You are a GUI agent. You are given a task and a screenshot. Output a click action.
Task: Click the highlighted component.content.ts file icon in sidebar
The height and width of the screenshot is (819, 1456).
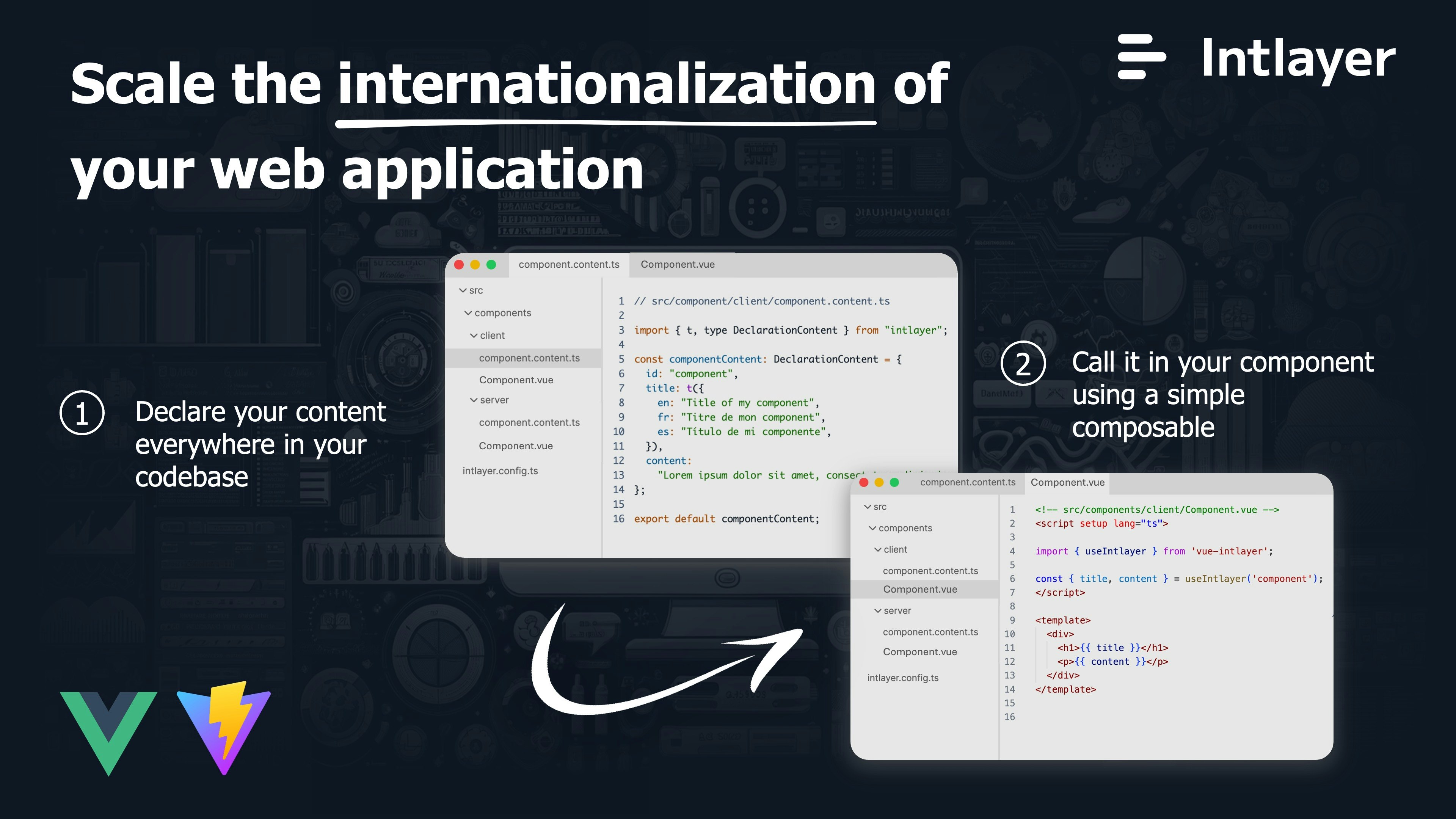(x=529, y=358)
